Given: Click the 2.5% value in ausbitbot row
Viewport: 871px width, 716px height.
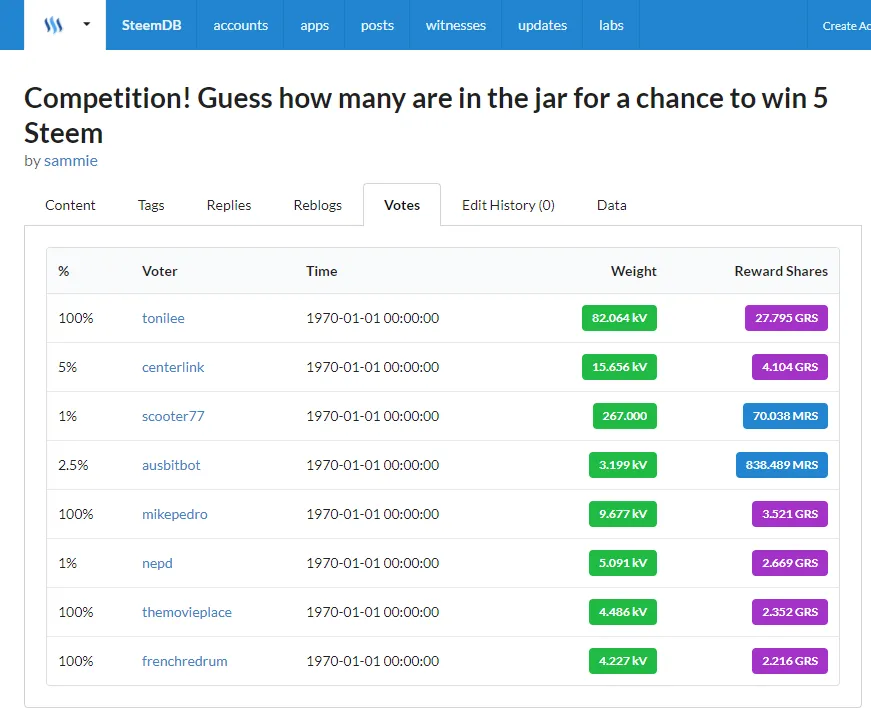Looking at the screenshot, I should [73, 465].
